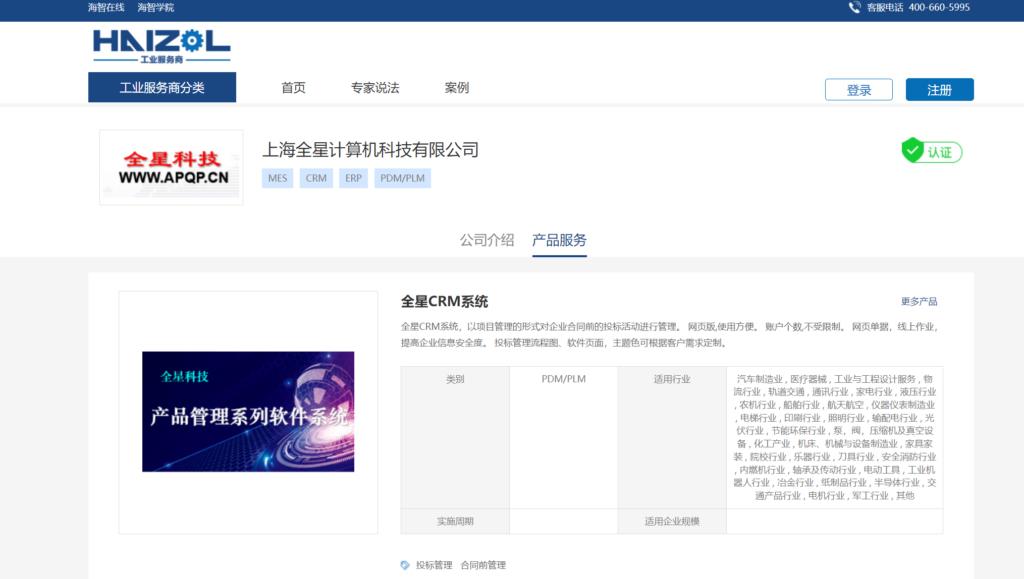Click the 类别 table header cell
Viewport: 1024px width, 579px height.
point(455,437)
